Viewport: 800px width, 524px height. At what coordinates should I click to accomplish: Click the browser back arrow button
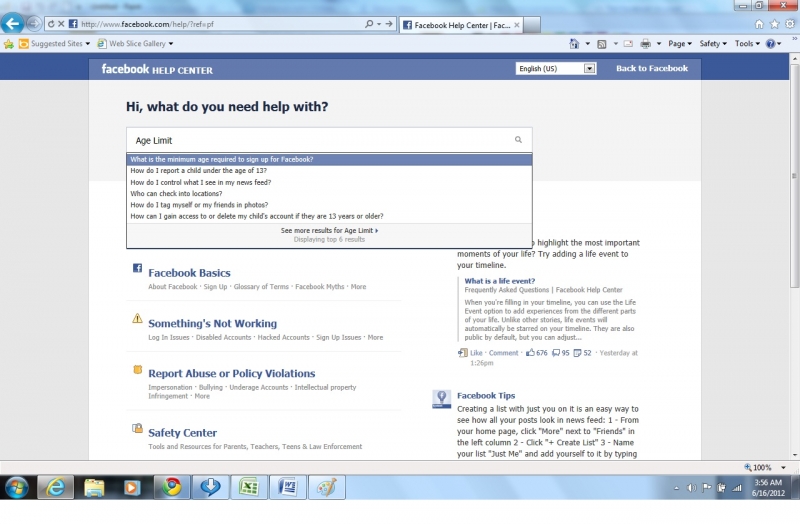click(13, 23)
